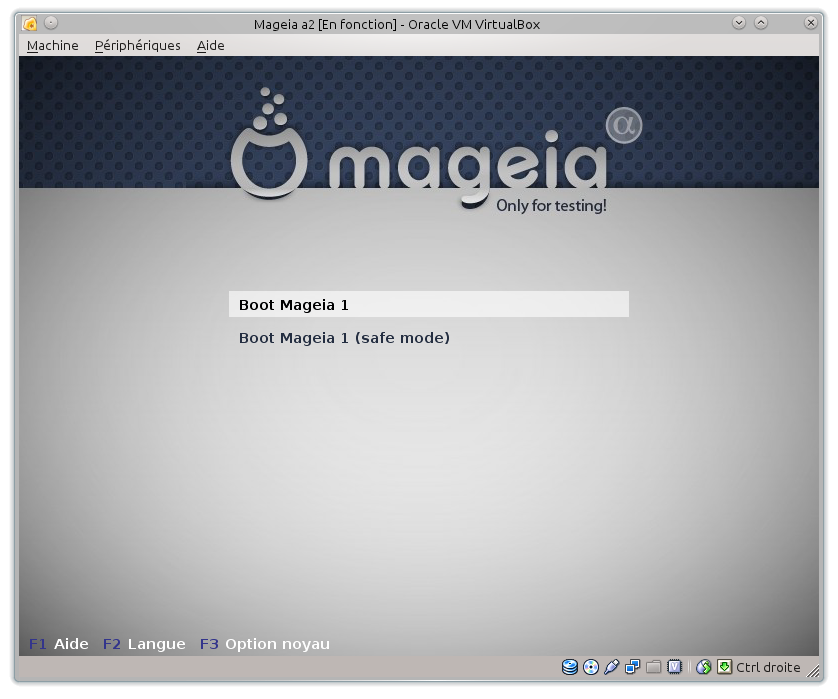Screen dimensions: 838x699
Task: Maximize the VirtualBox window
Action: click(x=761, y=23)
